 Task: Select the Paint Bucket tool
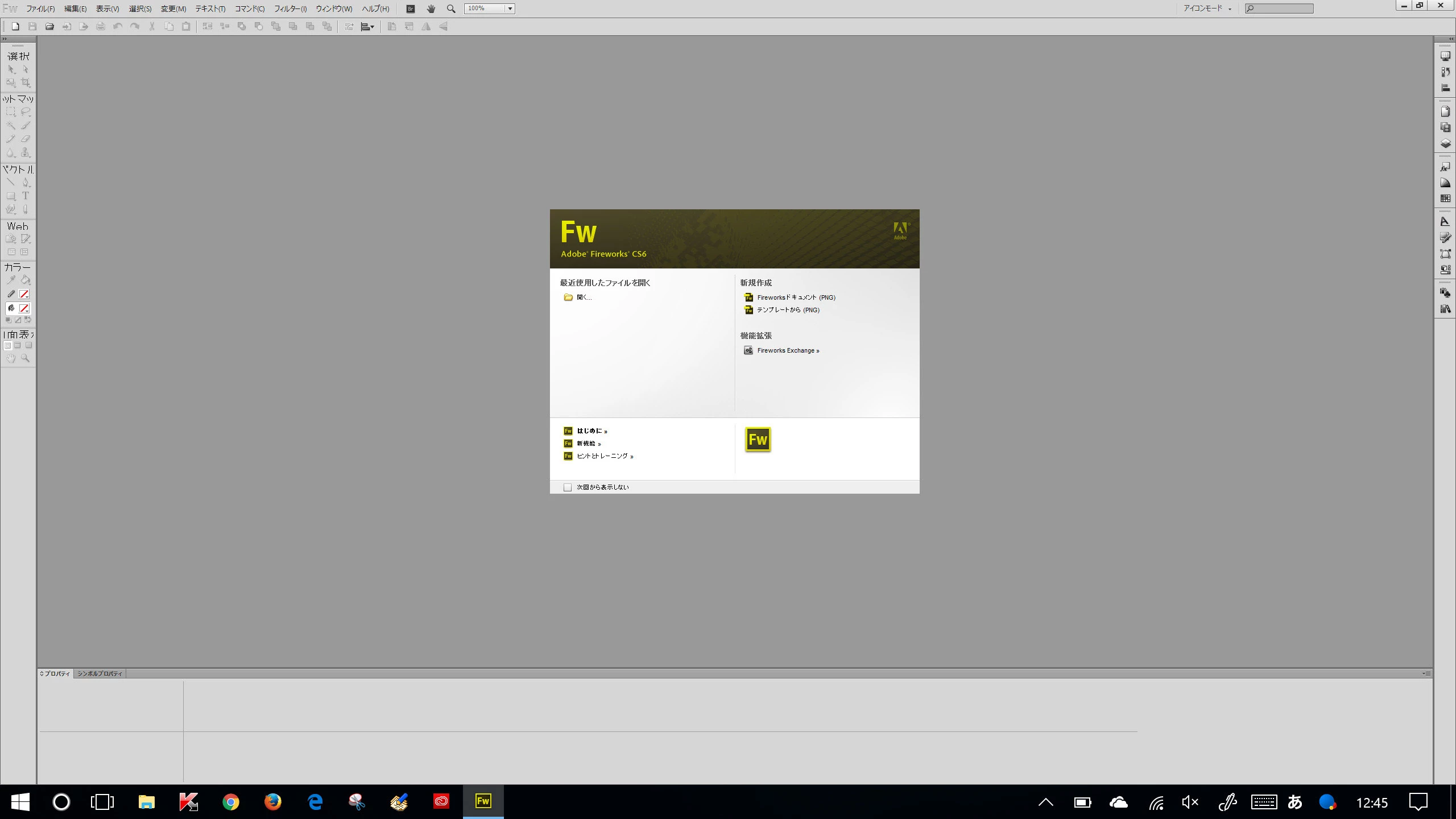tap(26, 280)
